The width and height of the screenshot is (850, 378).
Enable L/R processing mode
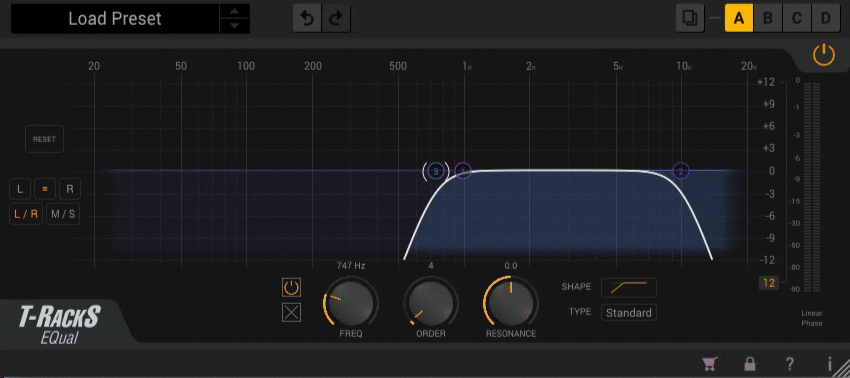tap(27, 214)
